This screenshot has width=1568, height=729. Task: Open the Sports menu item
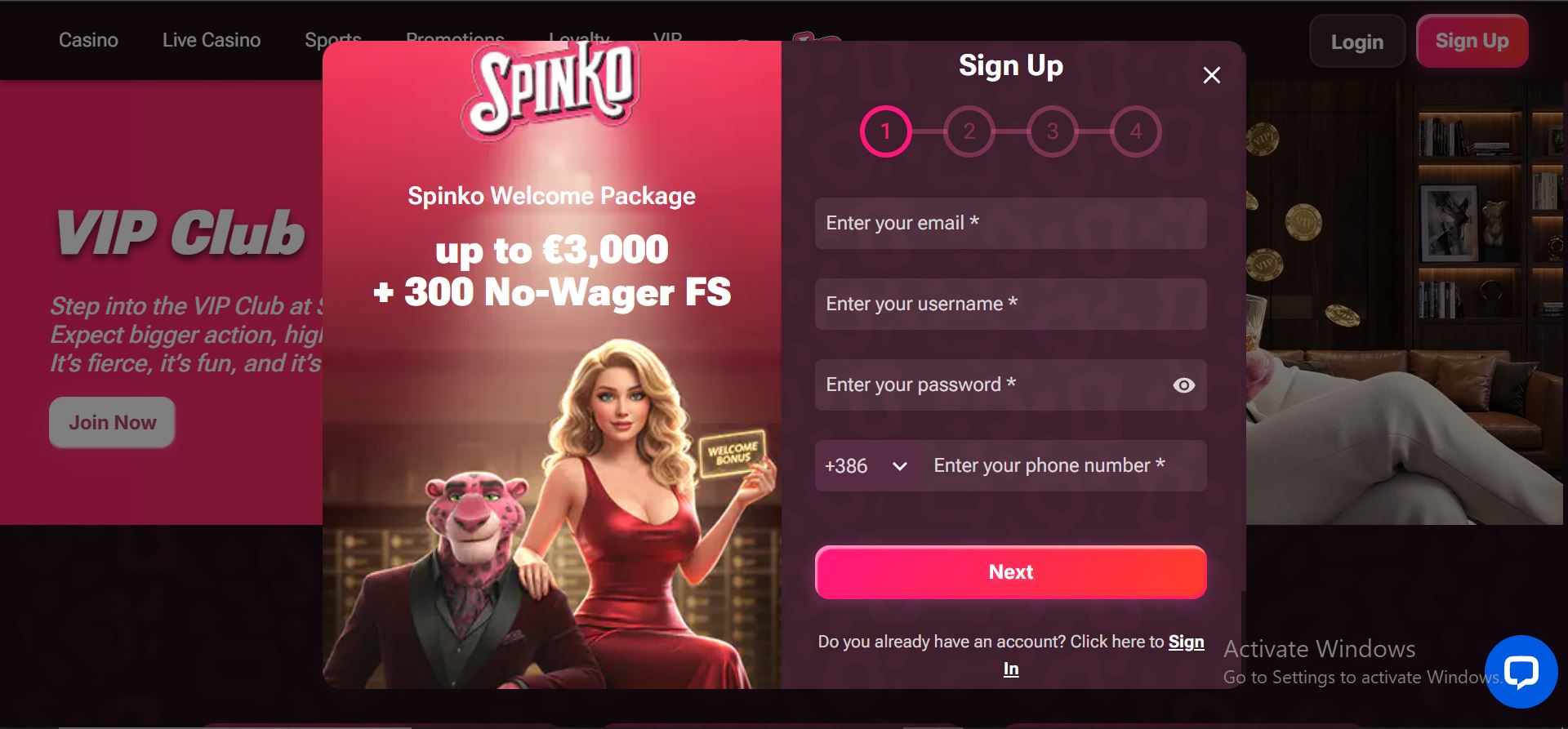pyautogui.click(x=333, y=39)
